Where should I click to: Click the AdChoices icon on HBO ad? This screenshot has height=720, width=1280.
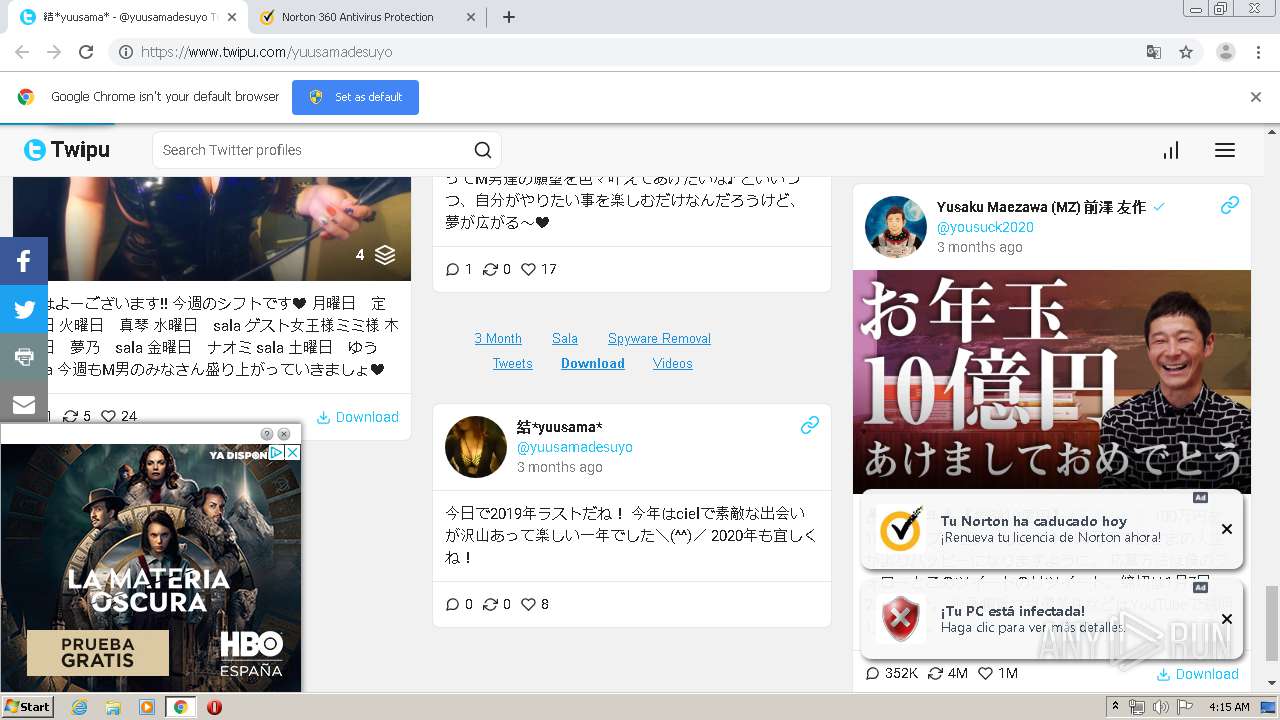[277, 453]
